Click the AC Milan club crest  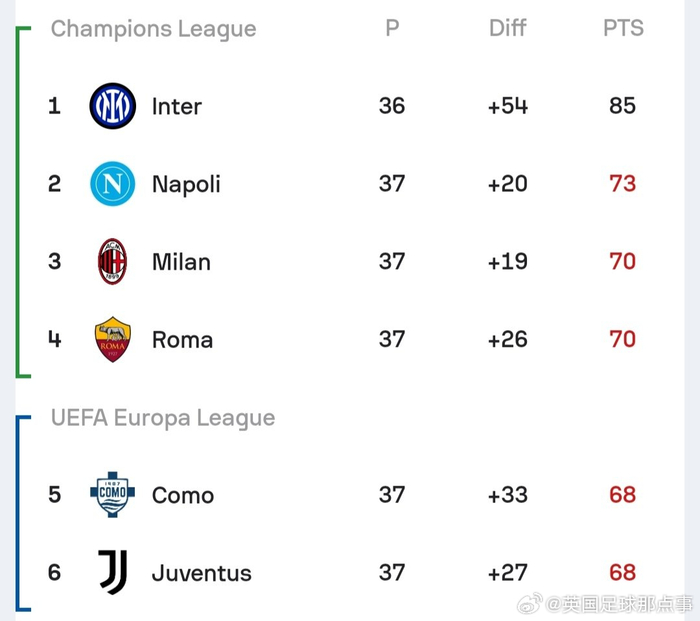(x=112, y=261)
